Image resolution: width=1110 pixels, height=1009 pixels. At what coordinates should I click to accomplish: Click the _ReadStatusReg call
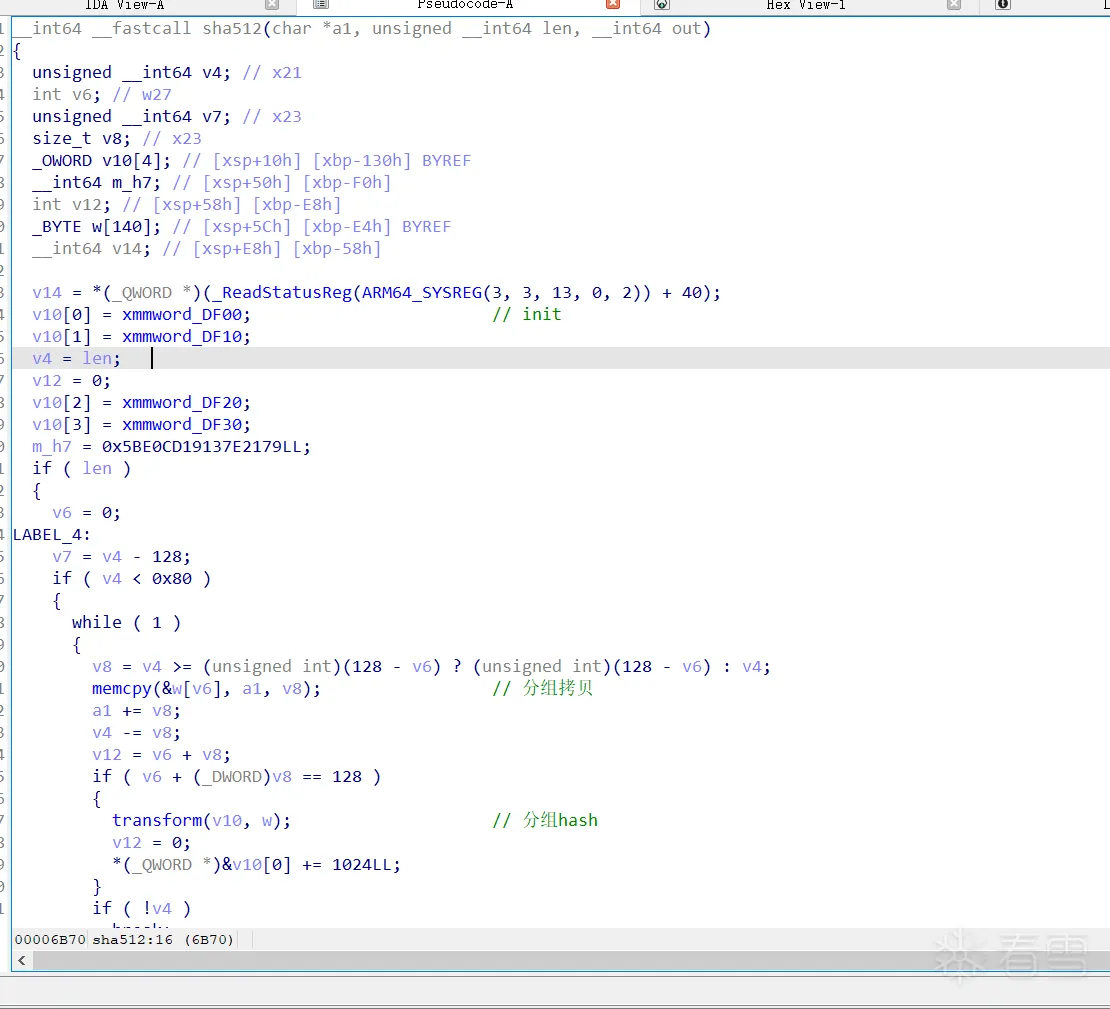(x=282, y=292)
